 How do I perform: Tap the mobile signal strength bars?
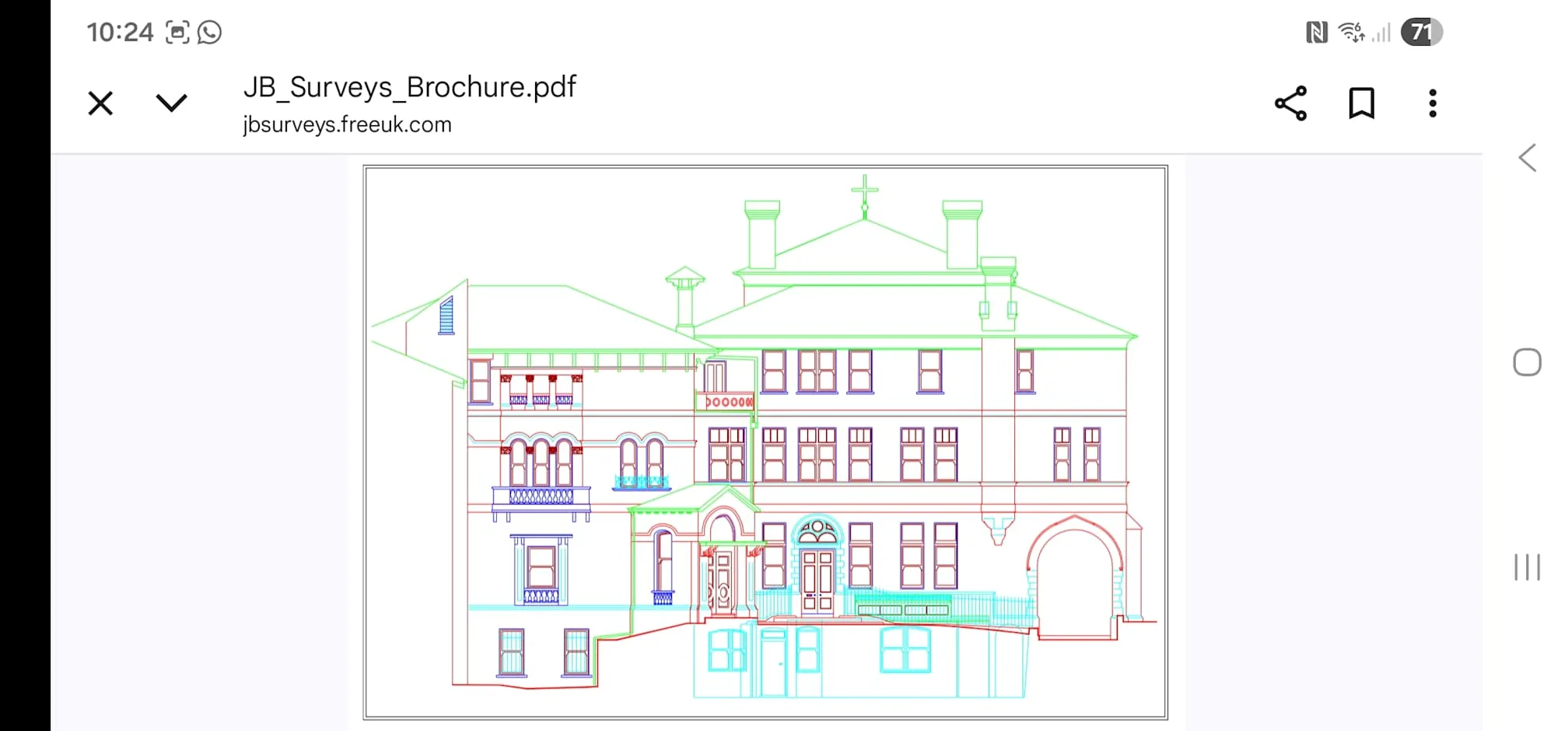pos(1381,32)
